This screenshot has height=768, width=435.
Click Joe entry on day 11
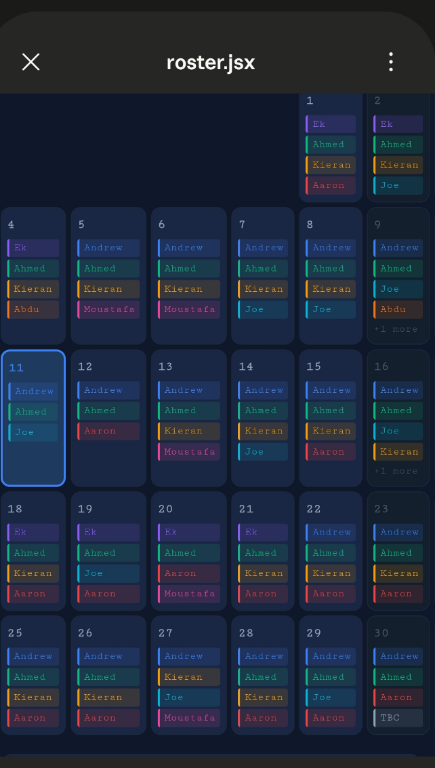[33, 432]
